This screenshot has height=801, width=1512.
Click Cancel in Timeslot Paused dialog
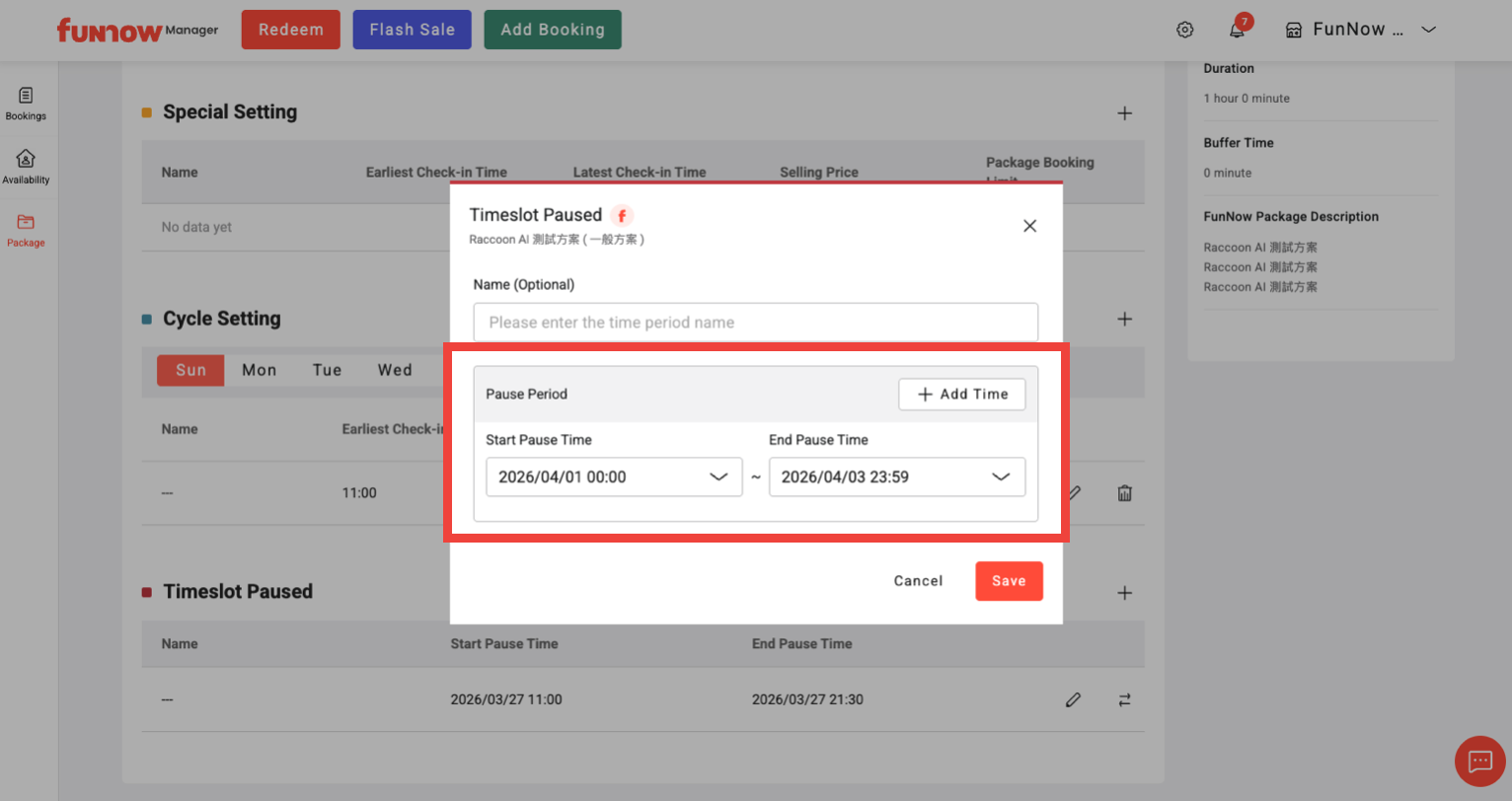(x=918, y=581)
